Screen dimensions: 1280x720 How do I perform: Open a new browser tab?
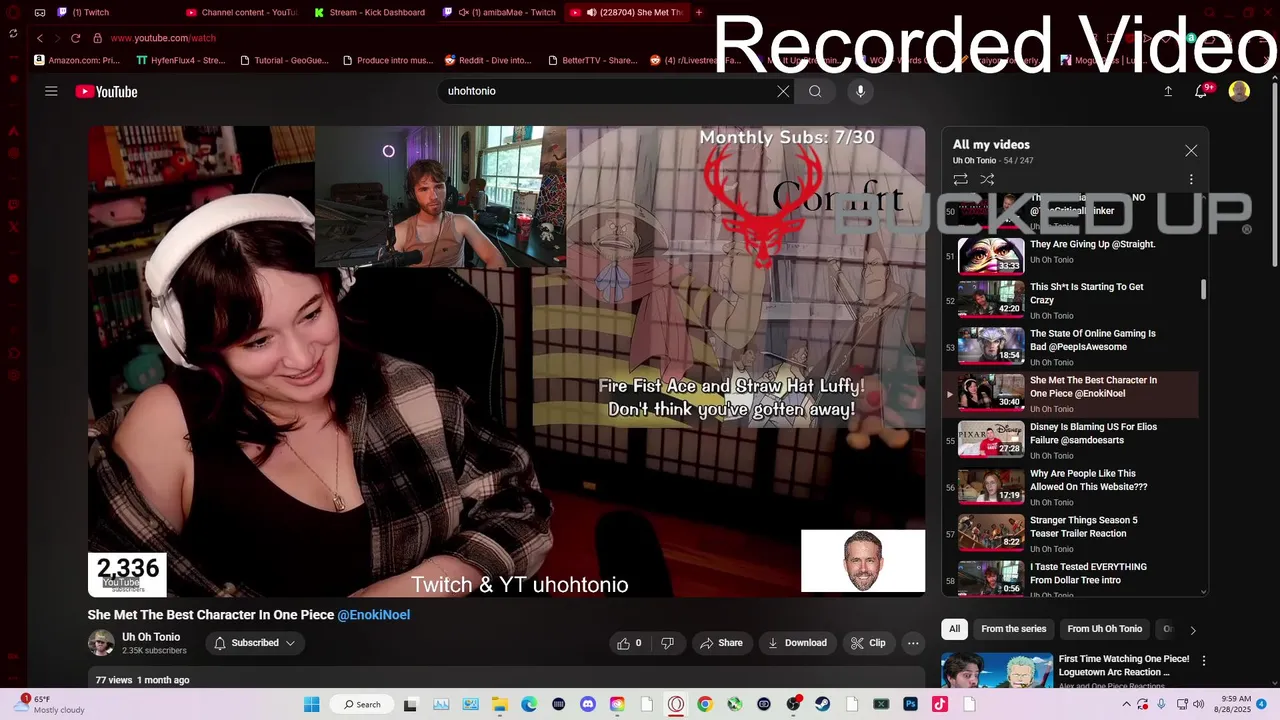pos(699,12)
